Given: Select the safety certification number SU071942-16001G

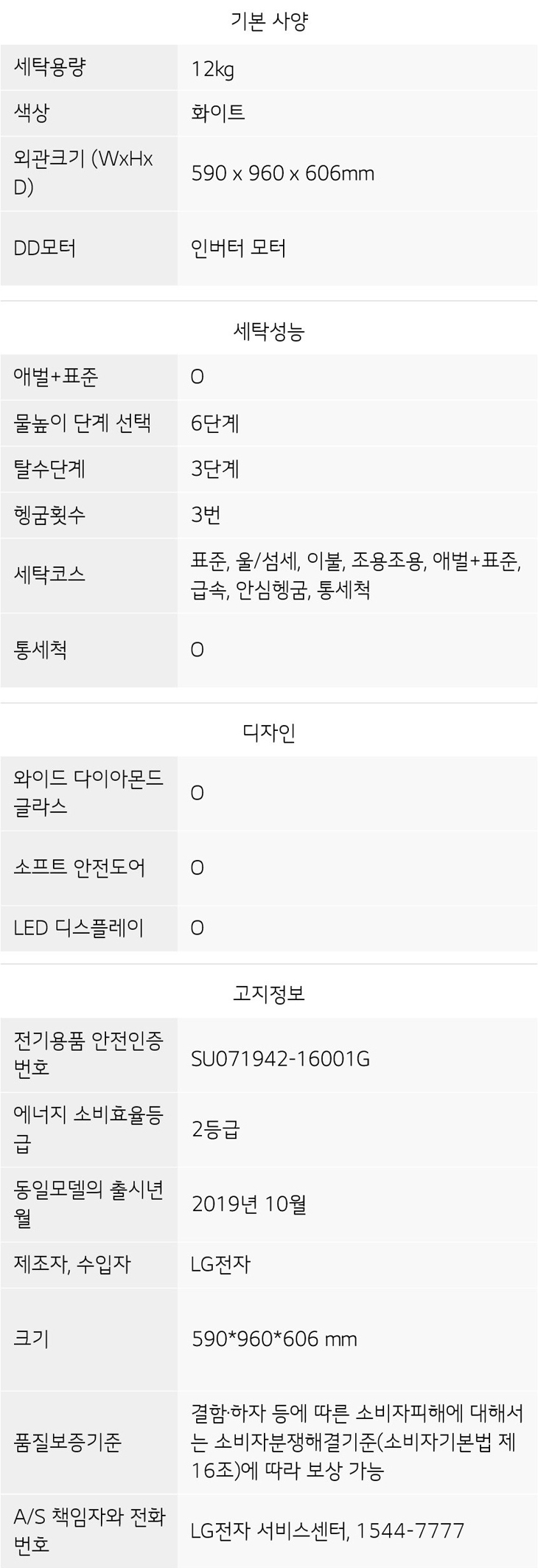Looking at the screenshot, I should (x=280, y=1059).
